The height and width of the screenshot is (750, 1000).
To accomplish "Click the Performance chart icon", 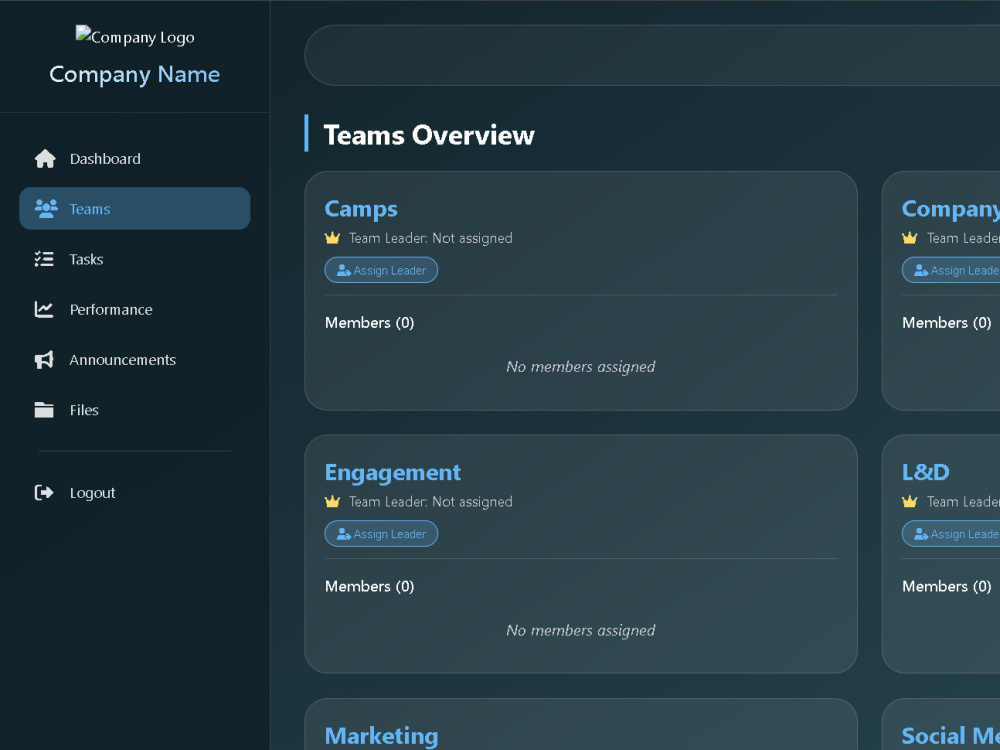I will pos(44,309).
